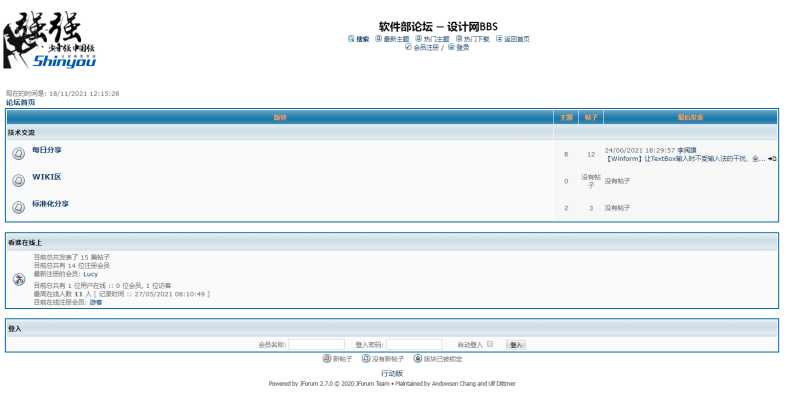
Task: Click the 新帖子 legend icon
Action: 327,358
